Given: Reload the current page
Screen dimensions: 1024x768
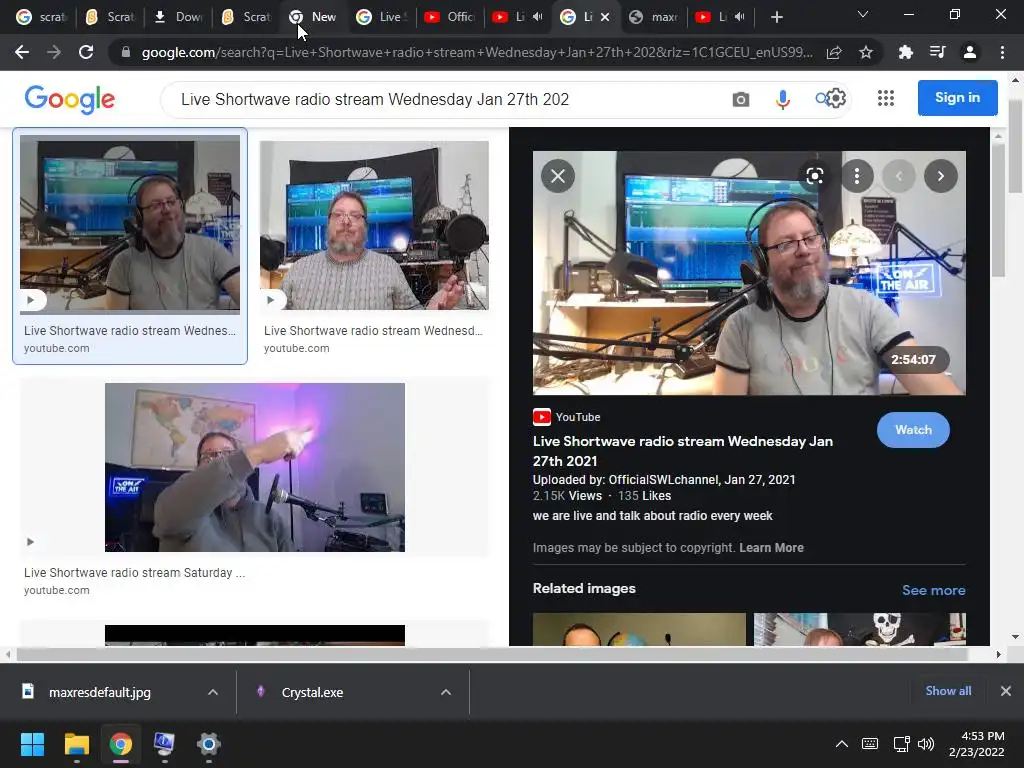Looking at the screenshot, I should [x=86, y=52].
